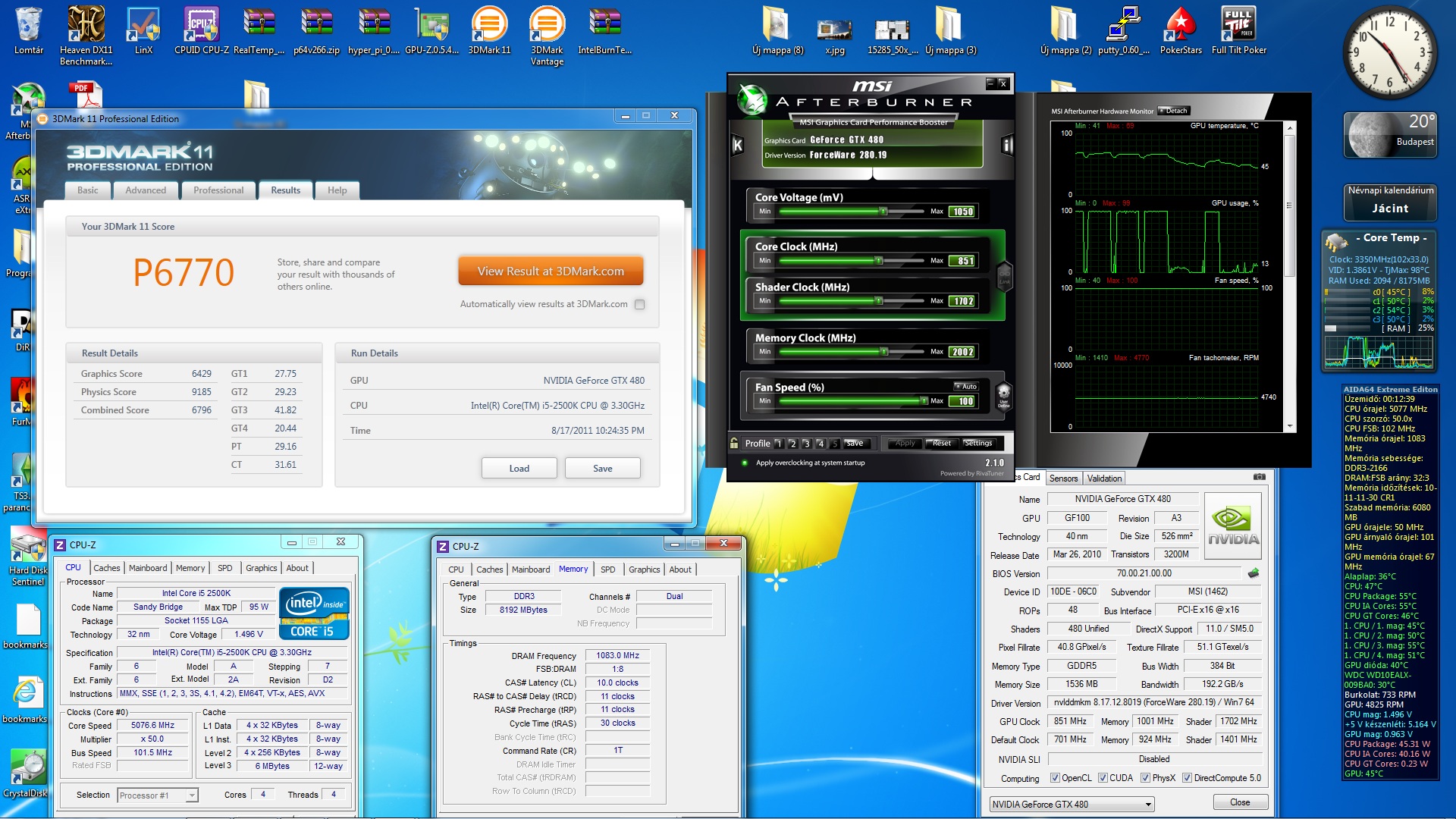This screenshot has height=819, width=1456.
Task: Click the profile lock padlock icon
Action: [x=734, y=443]
